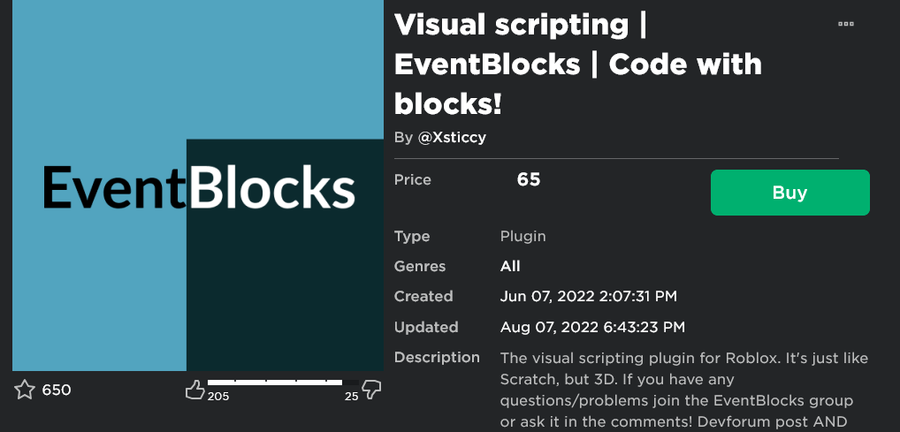Click the All genres value
The height and width of the screenshot is (432, 900).
click(x=510, y=267)
